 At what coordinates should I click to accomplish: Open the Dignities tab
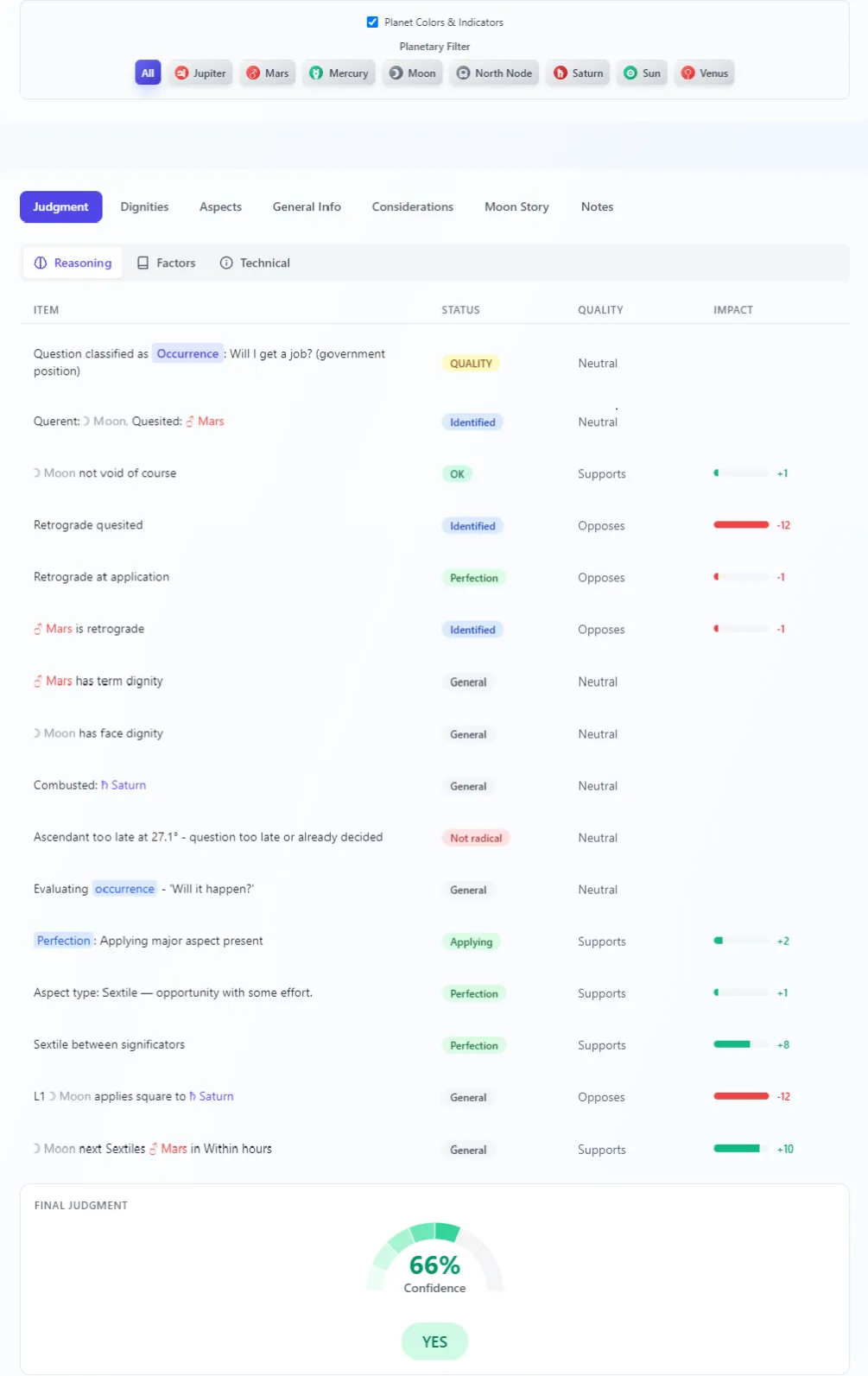click(x=144, y=207)
